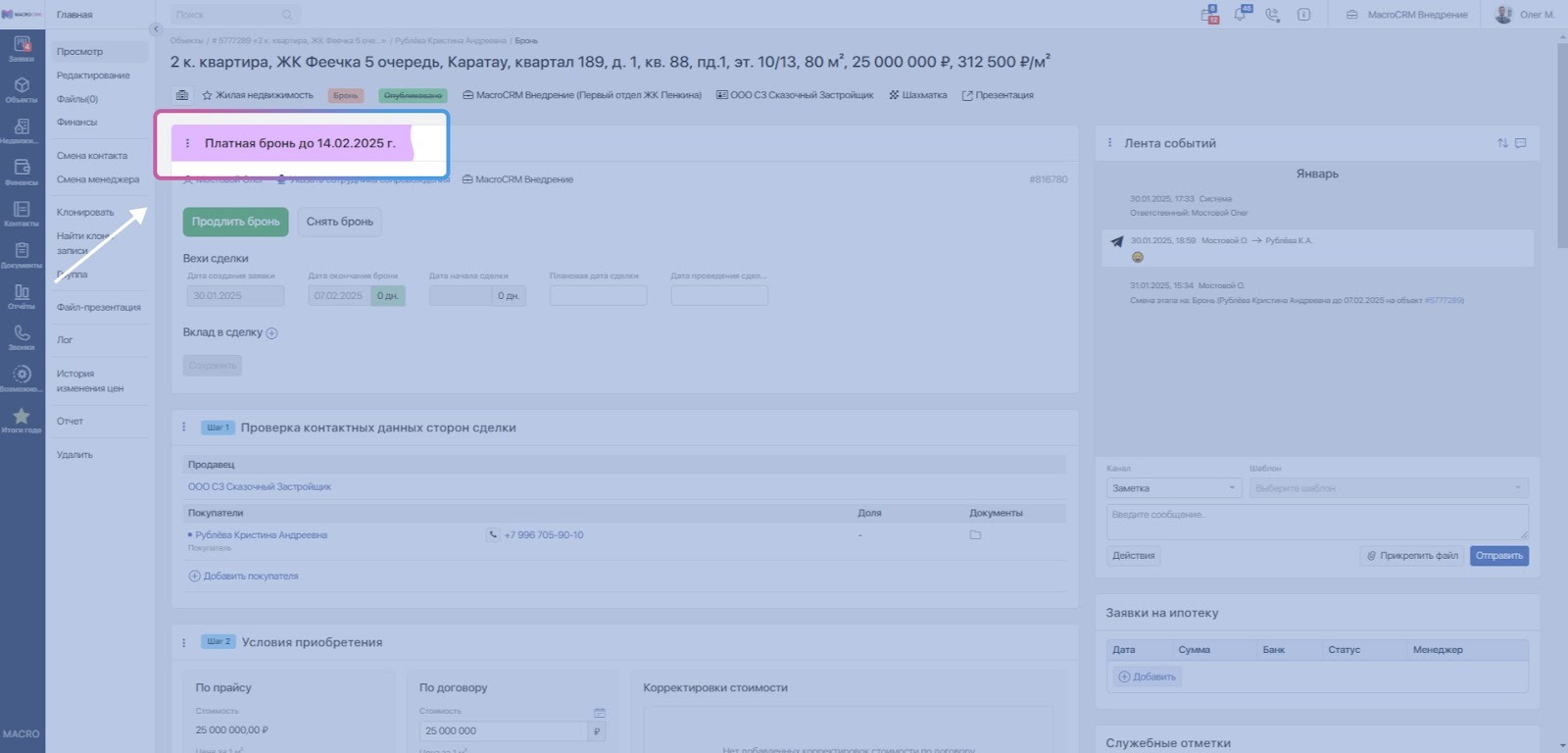Click the phone call icon in header
Screen dimensions: 1568x753
tap(1272, 15)
